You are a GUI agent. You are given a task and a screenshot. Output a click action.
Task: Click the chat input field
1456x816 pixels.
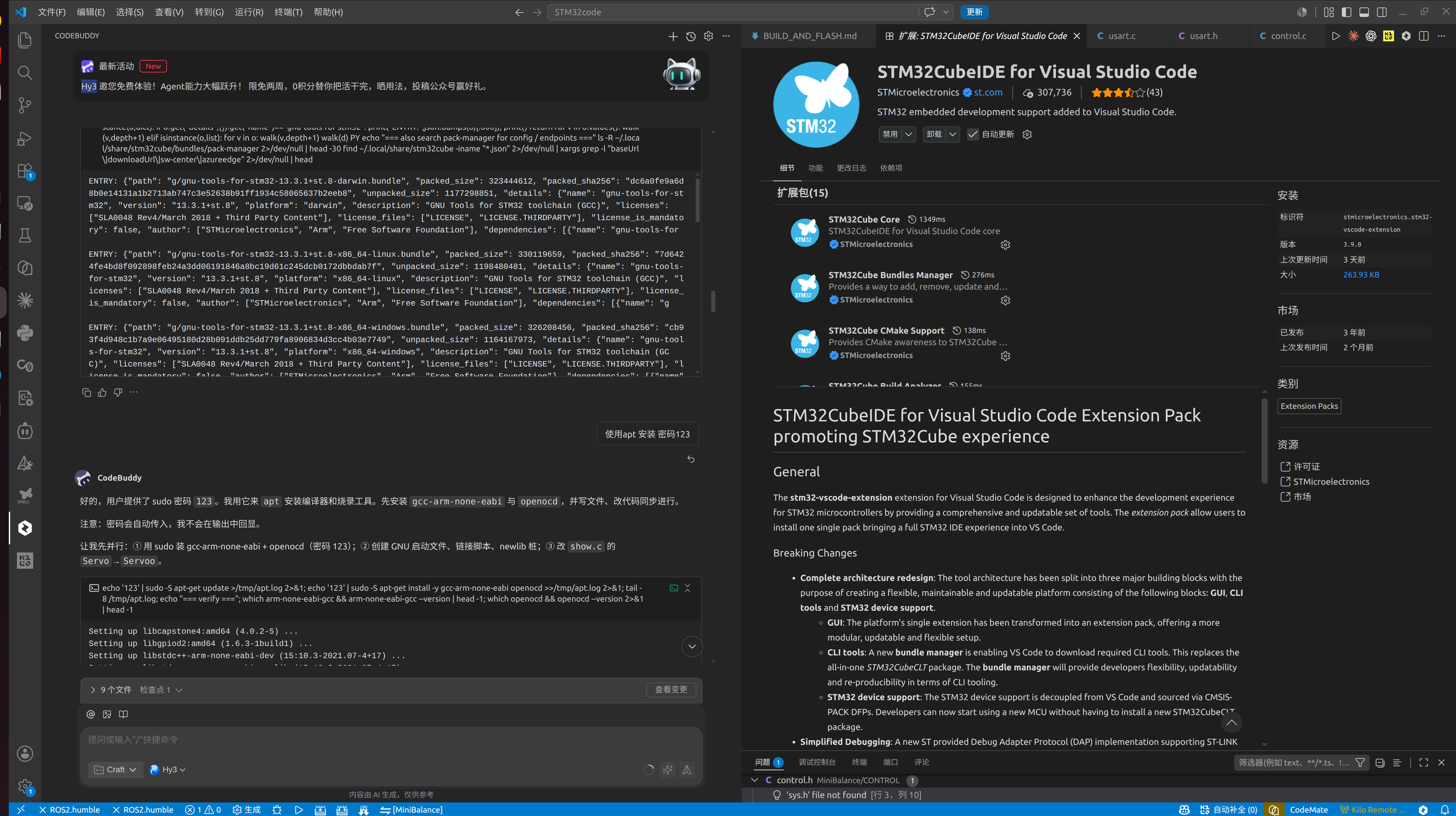tap(391, 740)
